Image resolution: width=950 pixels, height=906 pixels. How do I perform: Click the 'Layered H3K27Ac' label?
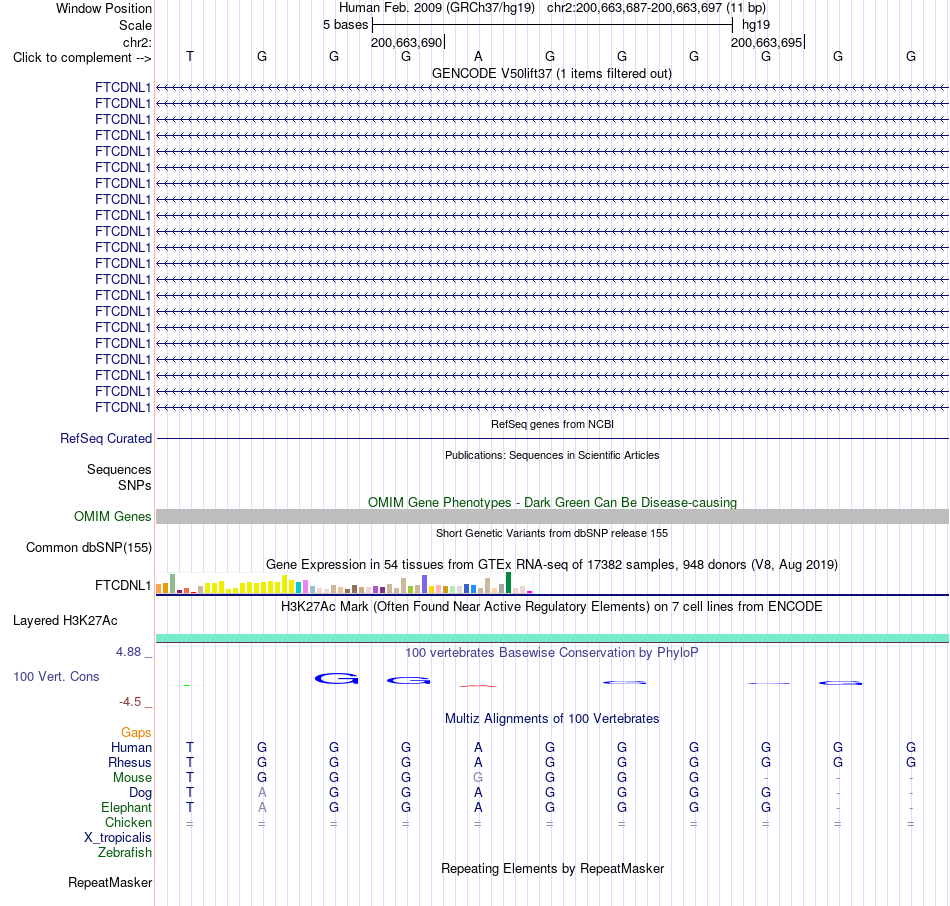pyautogui.click(x=65, y=621)
